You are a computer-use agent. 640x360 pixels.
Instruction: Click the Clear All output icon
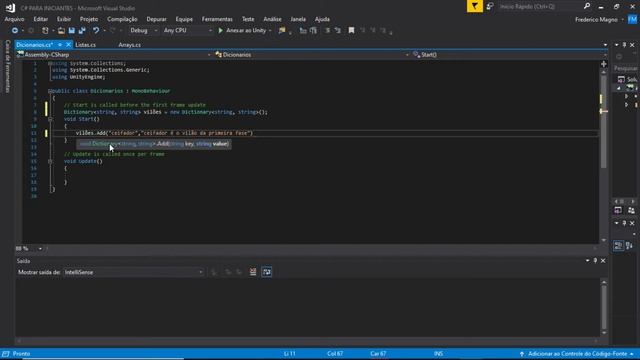253,272
